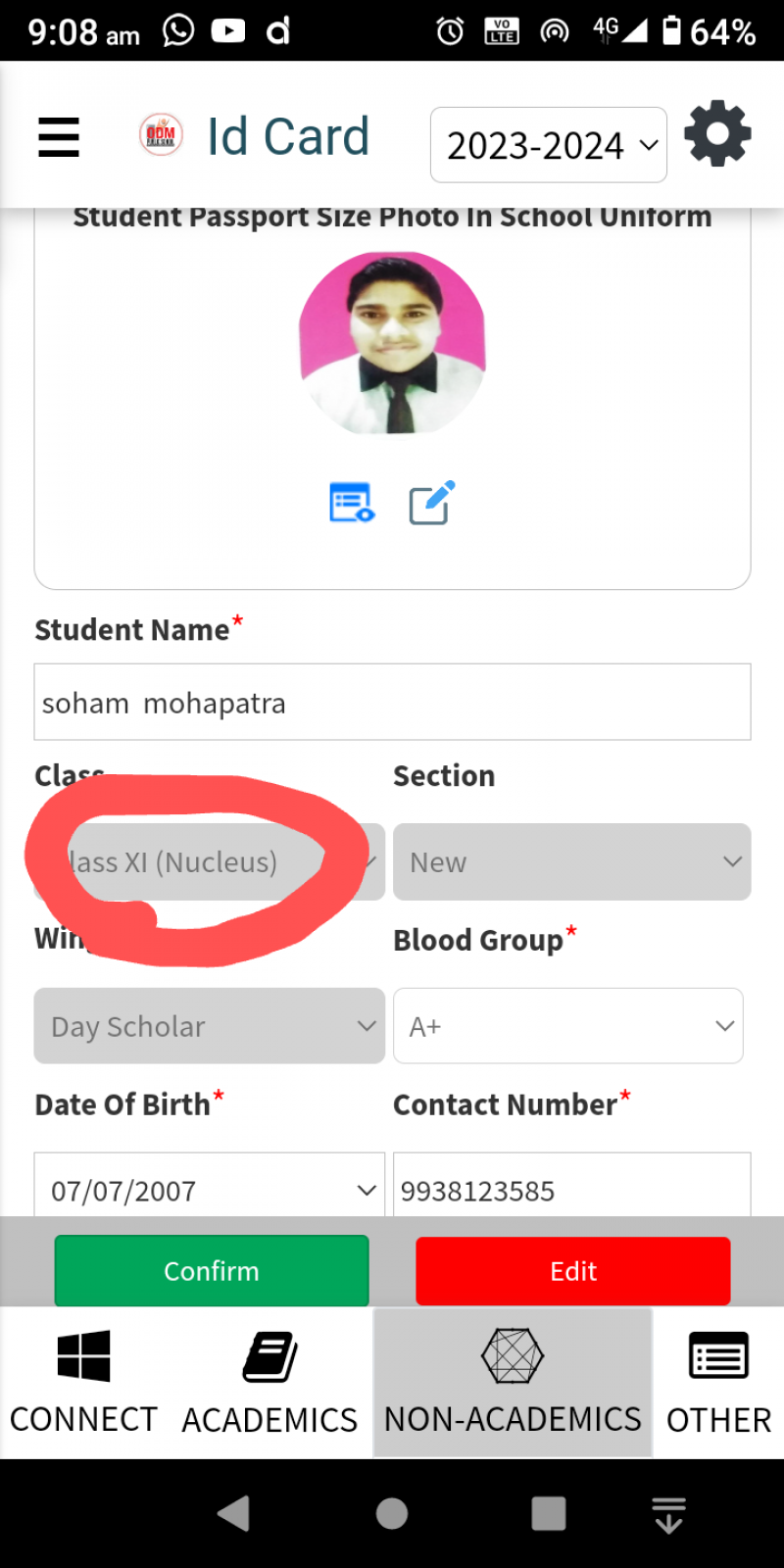Open settings via the gear icon

click(717, 133)
